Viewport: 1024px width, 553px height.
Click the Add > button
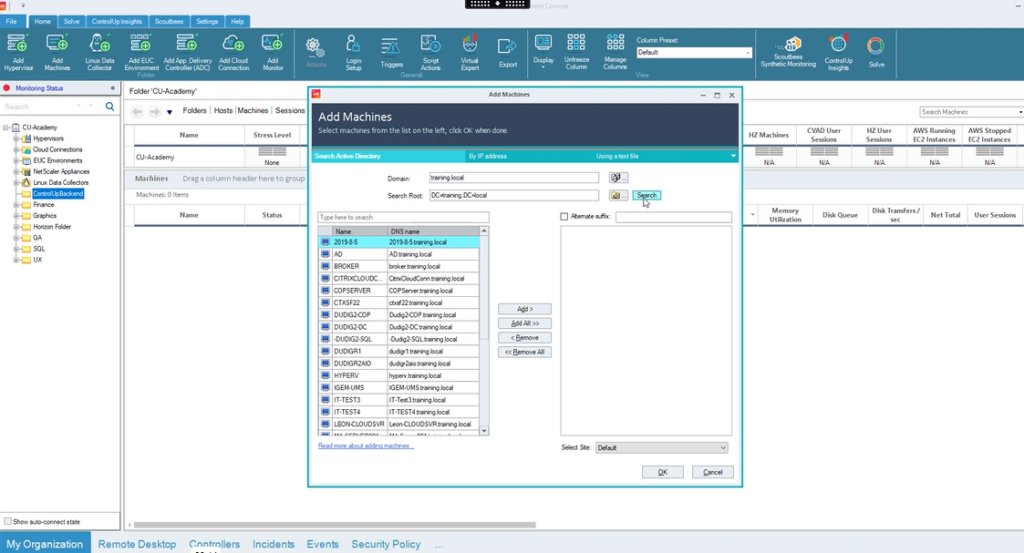(x=524, y=309)
